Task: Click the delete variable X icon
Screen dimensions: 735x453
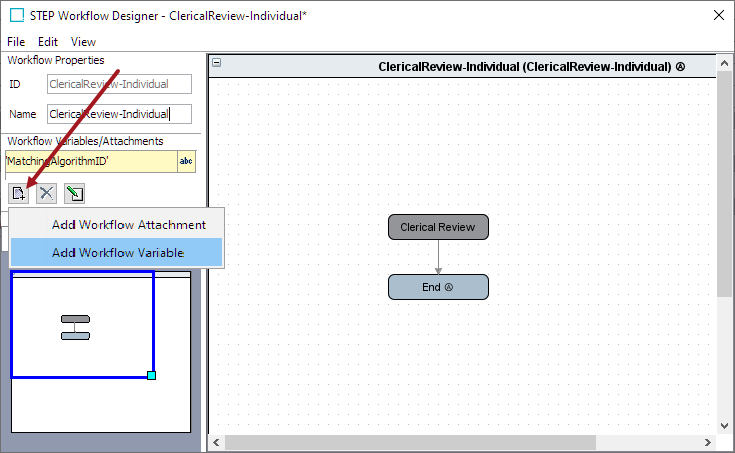Action: 46,193
